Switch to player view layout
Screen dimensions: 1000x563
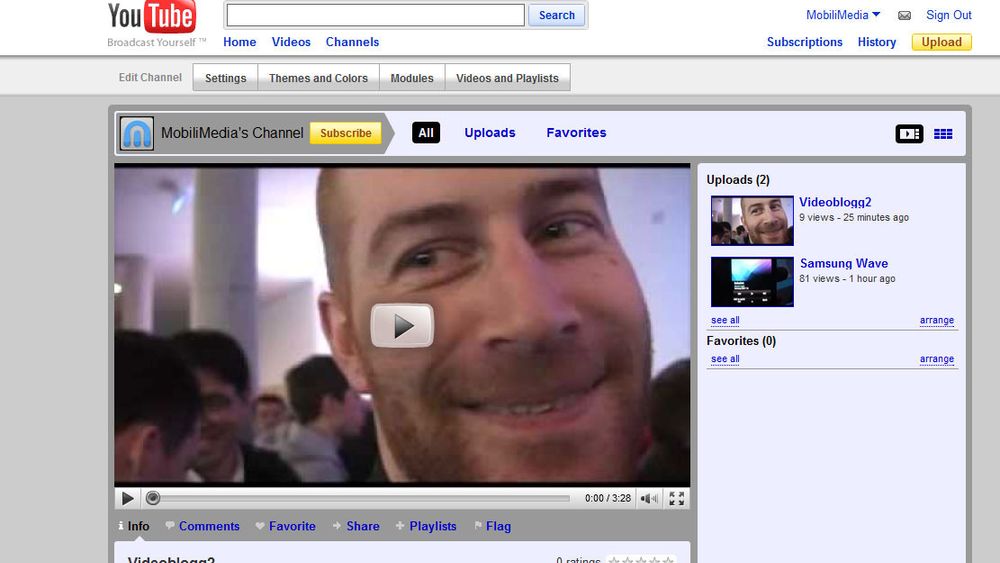pyautogui.click(x=909, y=134)
